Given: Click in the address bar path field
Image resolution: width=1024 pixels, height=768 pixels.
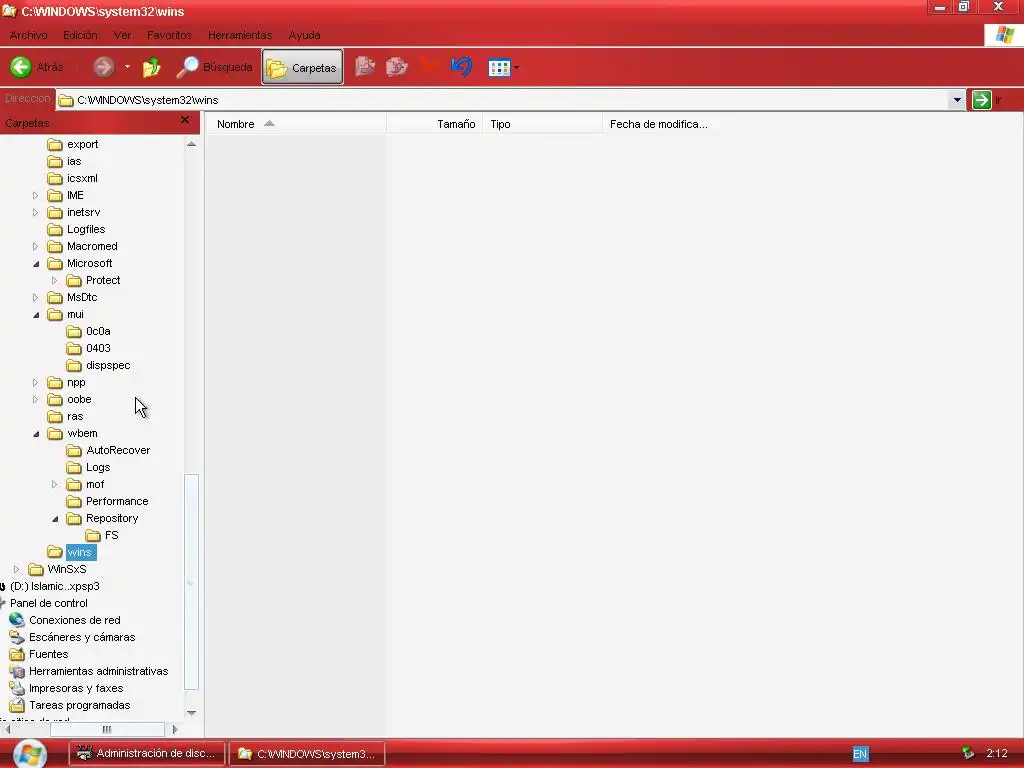Looking at the screenshot, I should [502, 100].
